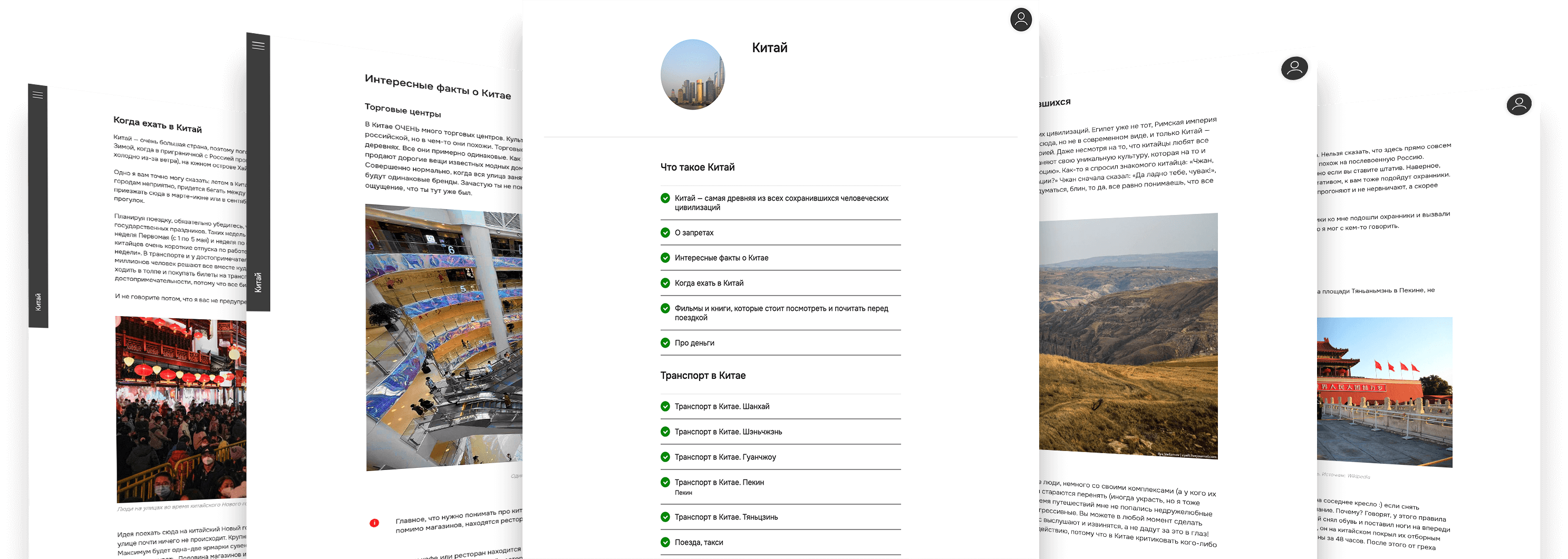Click profile icon on the Tiananmen photo page
Image resolution: width=1568 pixels, height=559 pixels.
[x=1518, y=104]
